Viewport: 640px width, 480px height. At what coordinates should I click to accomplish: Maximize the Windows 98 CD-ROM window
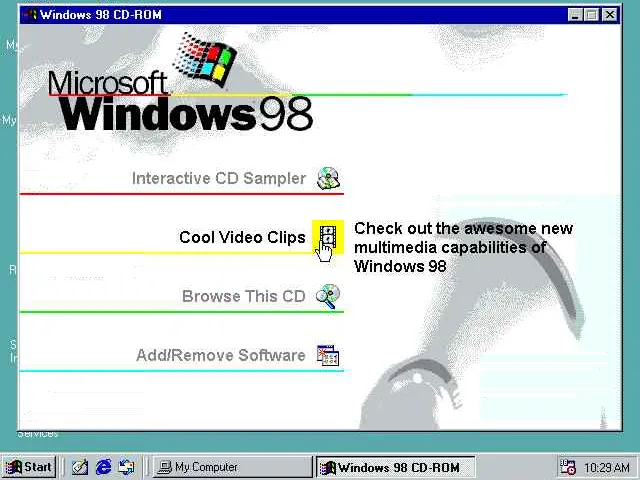tap(591, 15)
